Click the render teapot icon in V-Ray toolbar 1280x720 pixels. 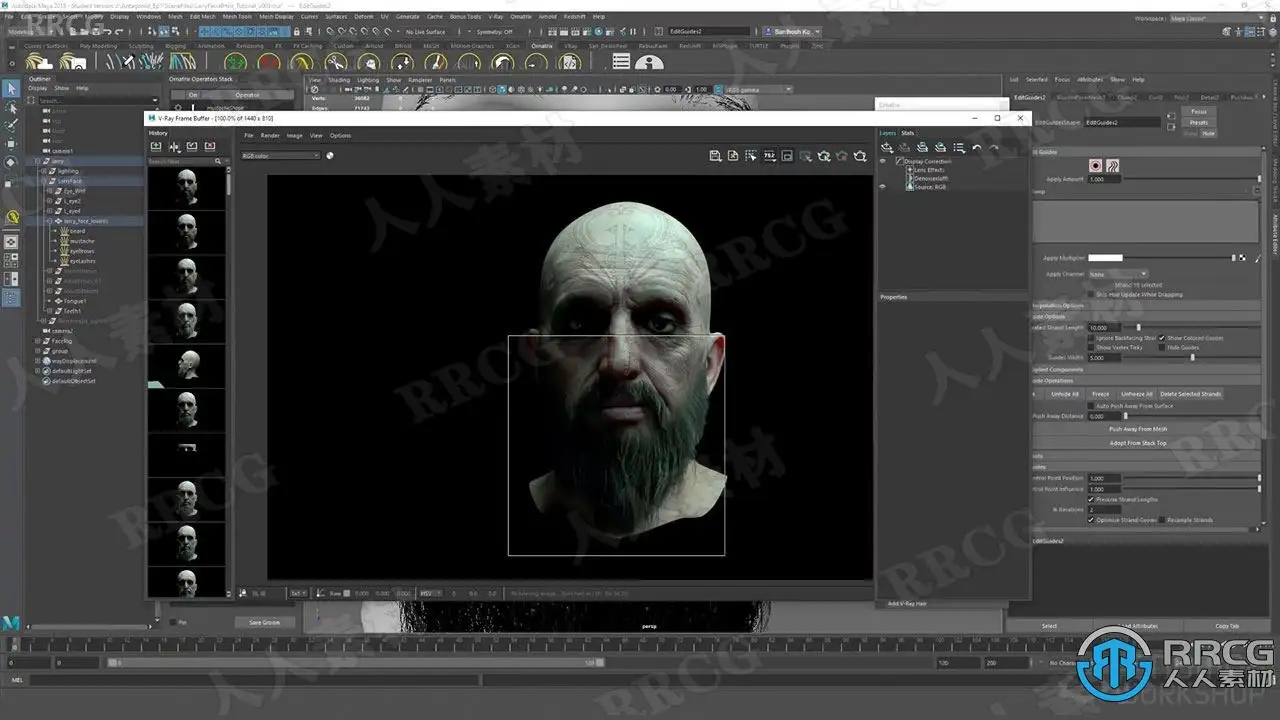click(859, 156)
